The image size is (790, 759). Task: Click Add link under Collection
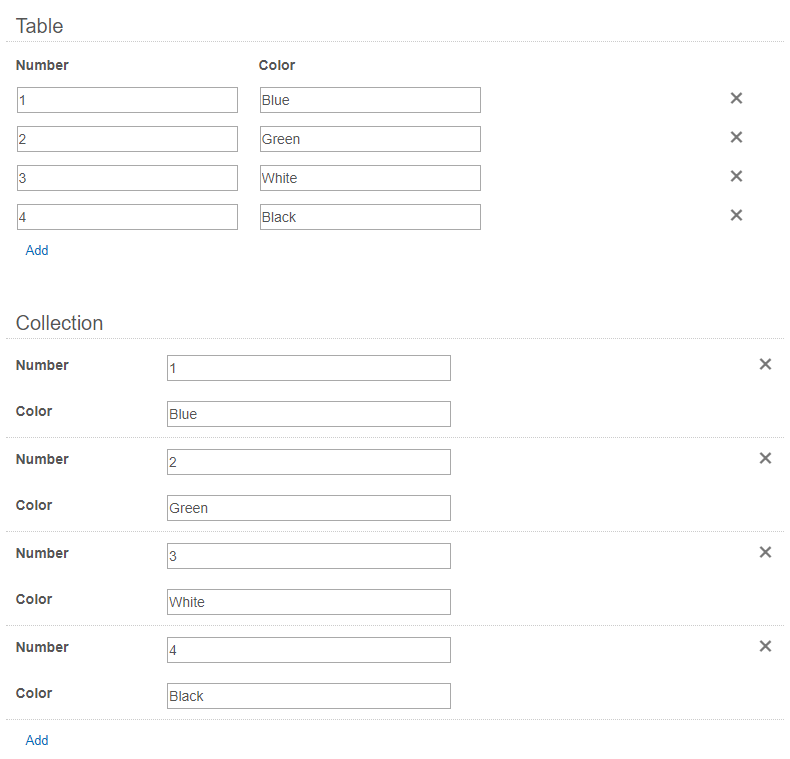37,740
